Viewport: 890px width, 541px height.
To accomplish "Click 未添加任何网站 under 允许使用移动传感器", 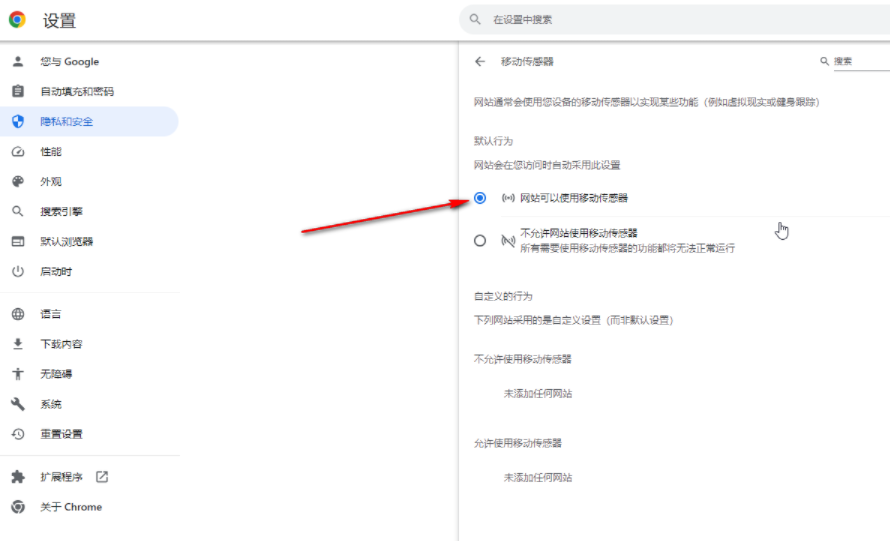I will [x=538, y=477].
